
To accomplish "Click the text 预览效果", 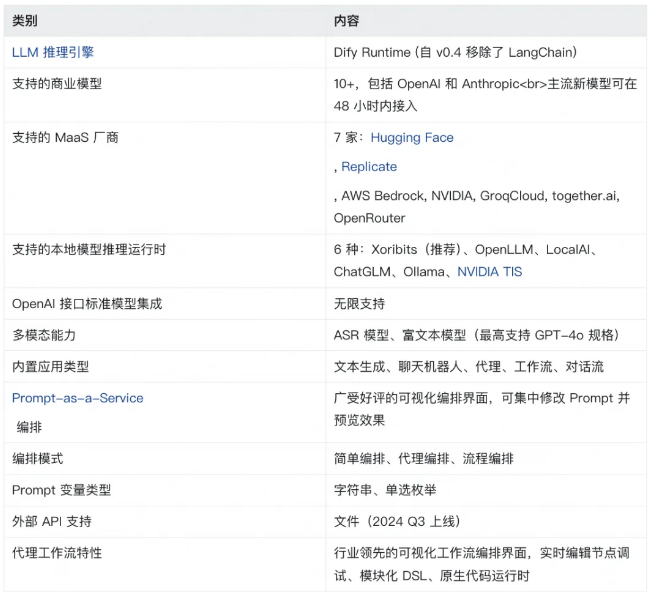I will point(359,420).
